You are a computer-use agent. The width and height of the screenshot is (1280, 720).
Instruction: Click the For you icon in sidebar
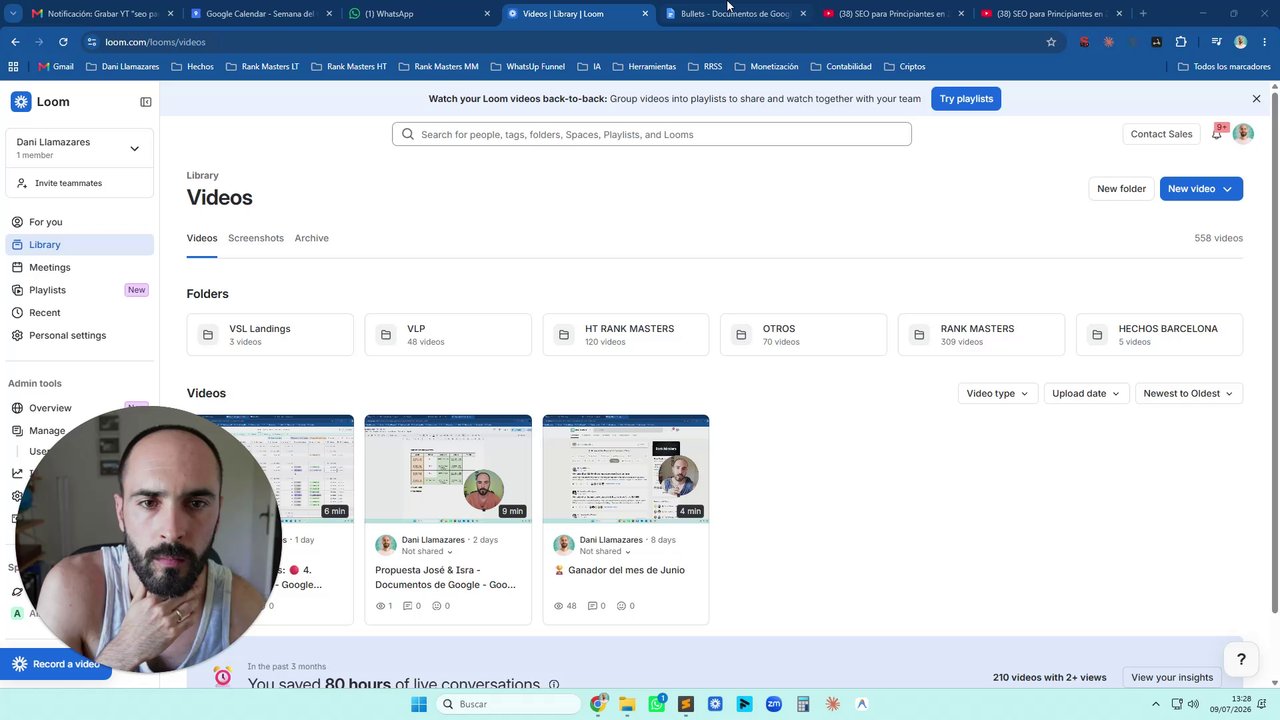(x=17, y=222)
